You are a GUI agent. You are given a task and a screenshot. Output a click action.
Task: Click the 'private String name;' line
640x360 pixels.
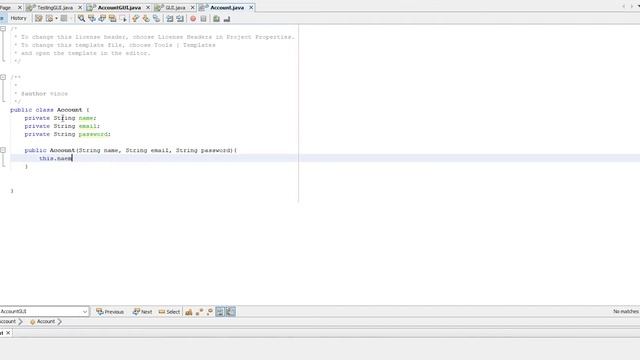[60, 118]
